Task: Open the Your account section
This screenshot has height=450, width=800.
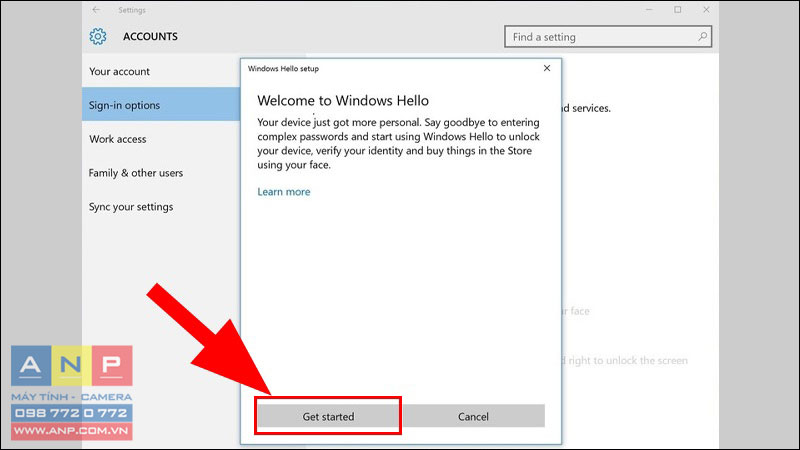Action: coord(161,71)
